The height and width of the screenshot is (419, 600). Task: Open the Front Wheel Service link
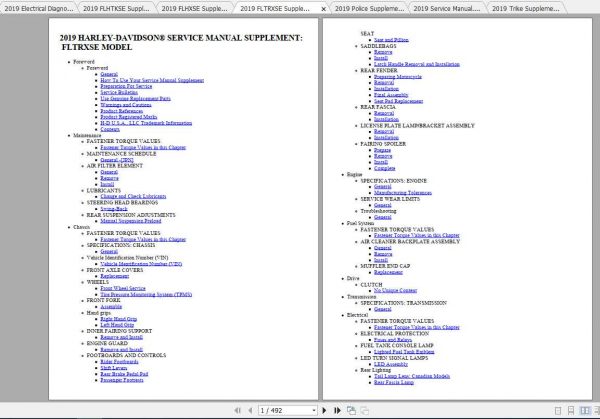123,288
